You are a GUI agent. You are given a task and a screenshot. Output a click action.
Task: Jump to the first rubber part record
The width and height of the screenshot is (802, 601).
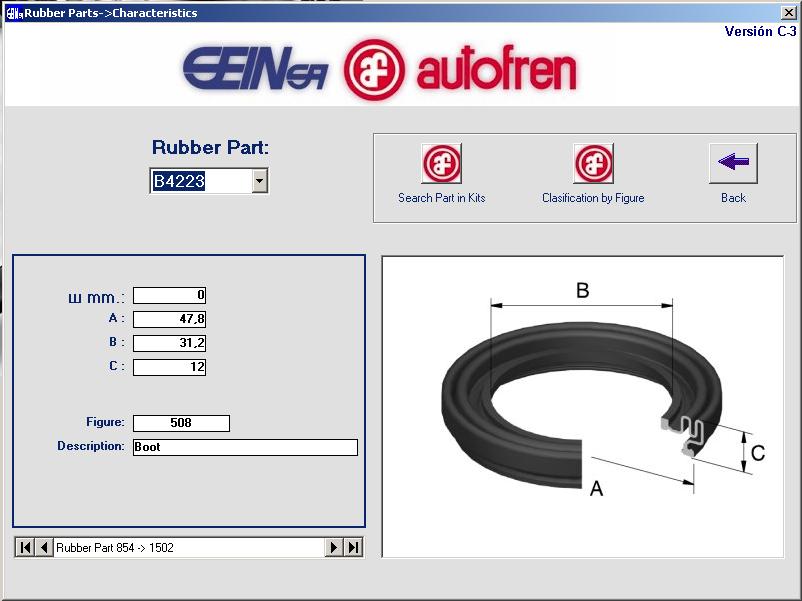(x=25, y=547)
